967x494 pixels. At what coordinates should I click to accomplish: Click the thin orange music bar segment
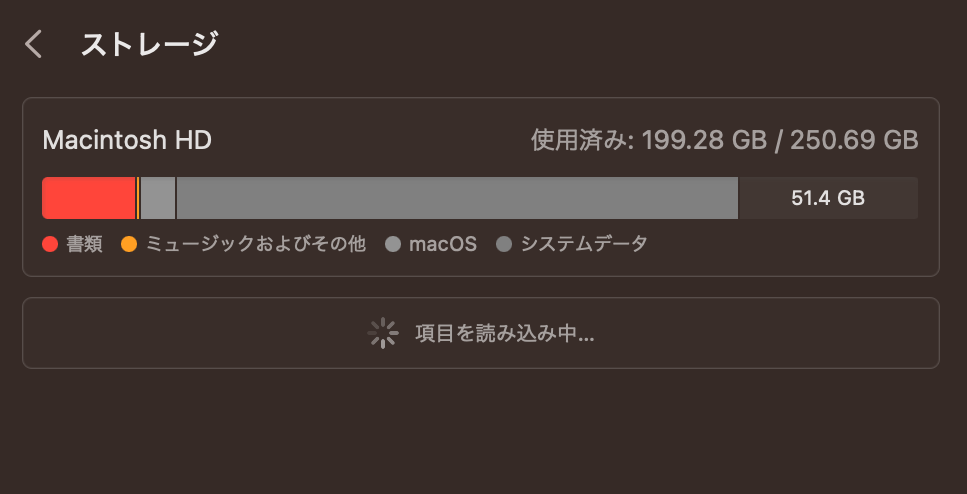point(137,198)
